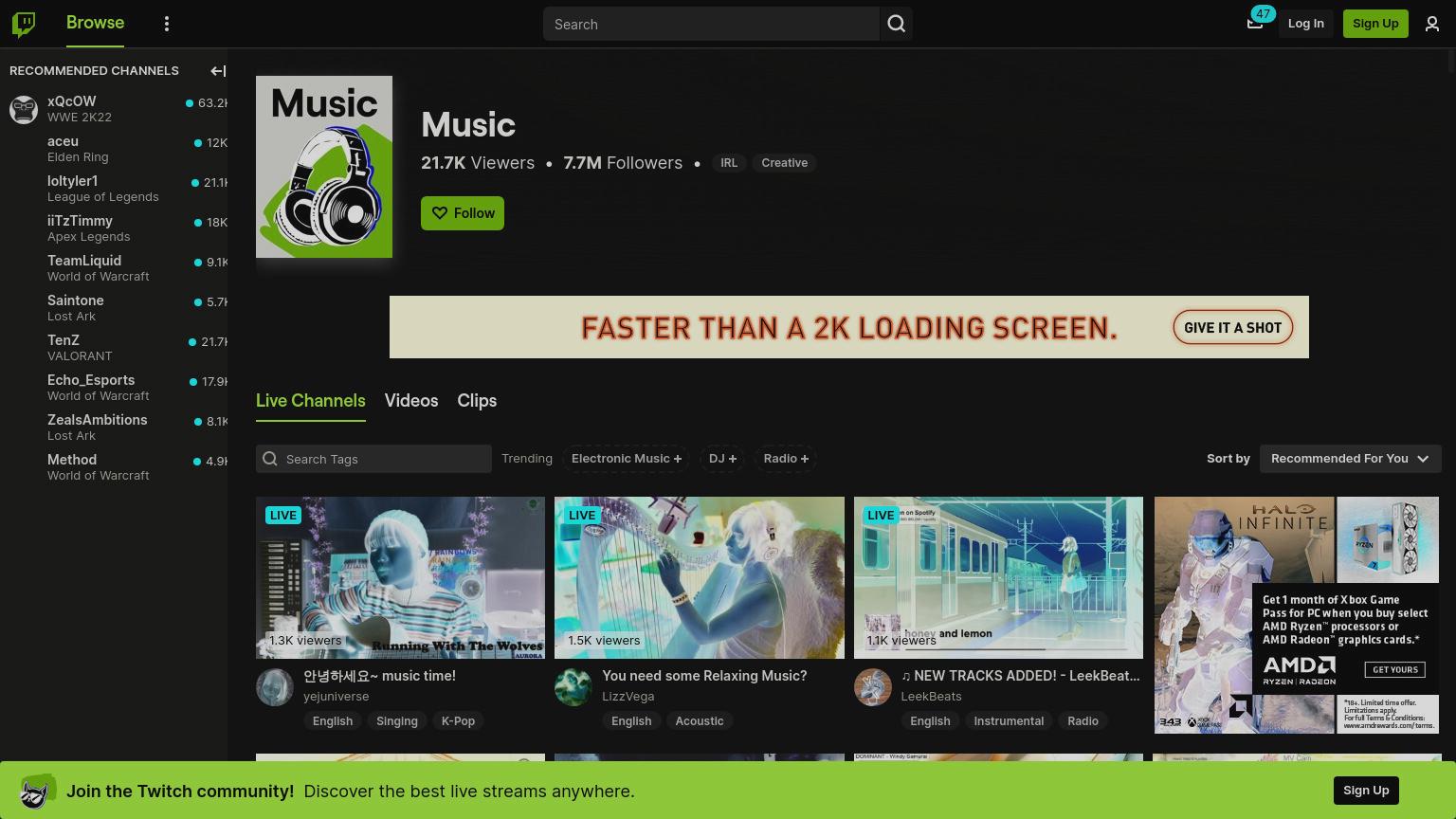
Task: Open the Clips tab
Action: (477, 401)
